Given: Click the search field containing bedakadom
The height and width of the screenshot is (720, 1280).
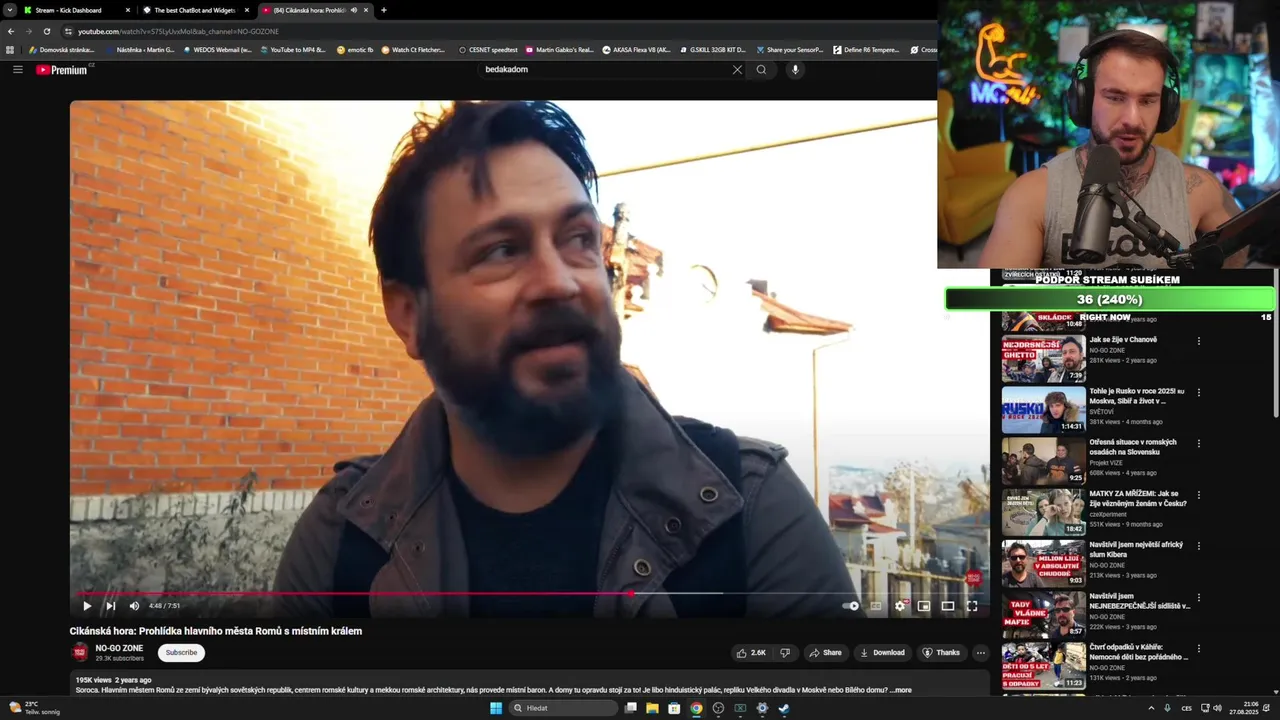Looking at the screenshot, I should (605, 69).
